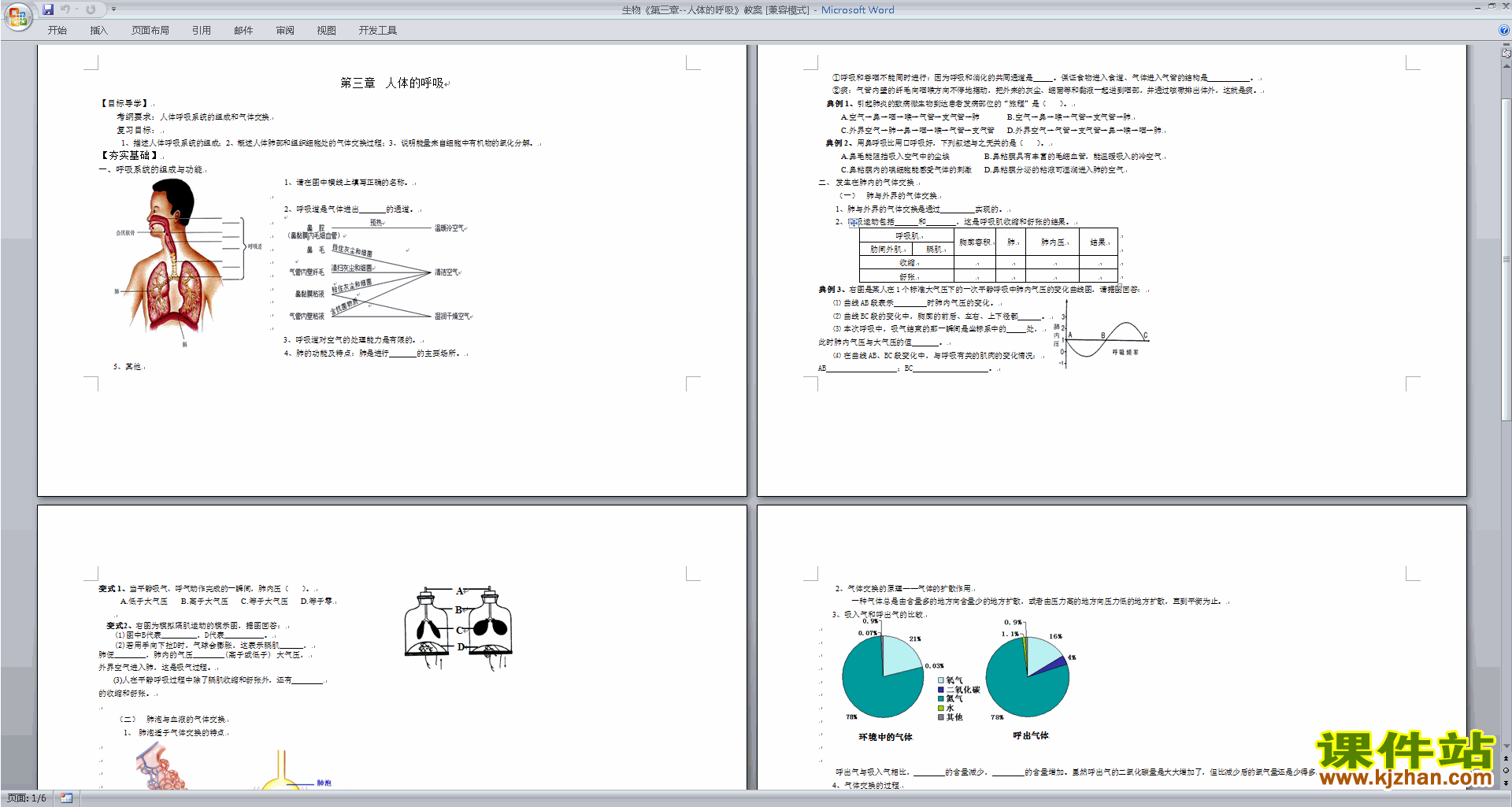This screenshot has height=807, width=1512.
Task: Click the alveoli illustration at bottom left
Action: 161,765
